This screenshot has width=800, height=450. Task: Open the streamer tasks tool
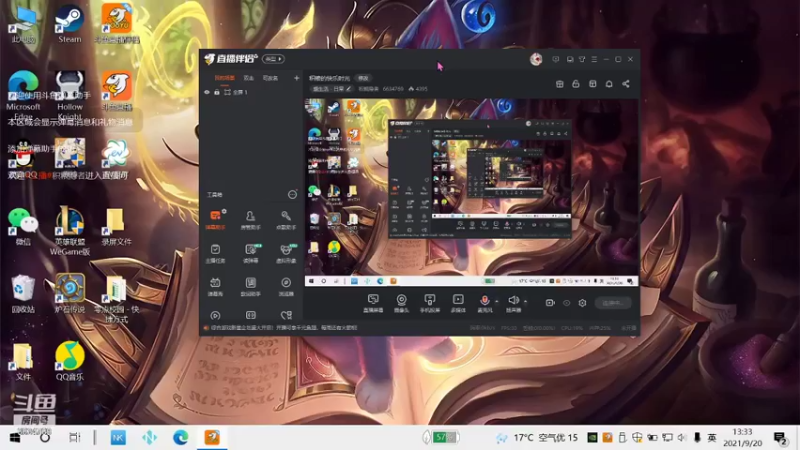(x=215, y=253)
